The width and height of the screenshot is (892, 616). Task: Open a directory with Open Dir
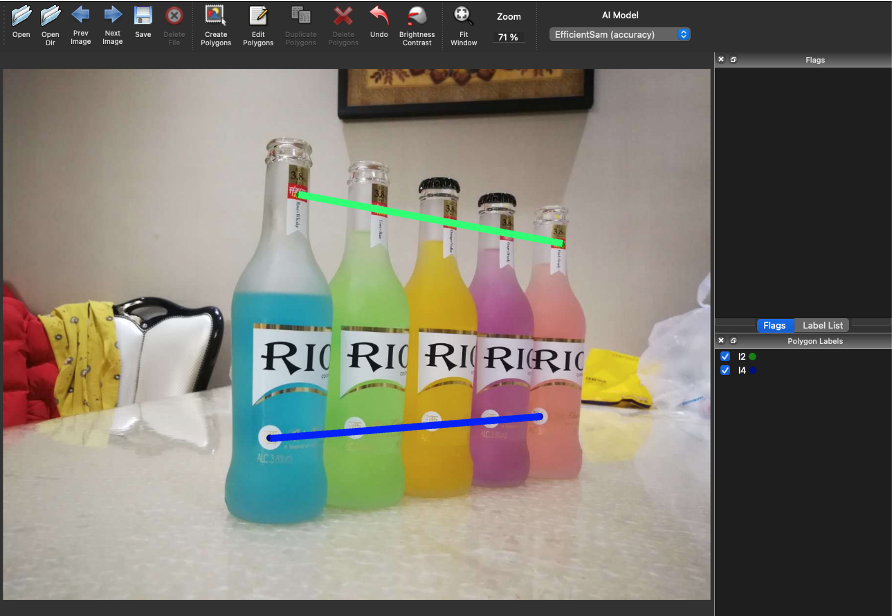point(50,17)
